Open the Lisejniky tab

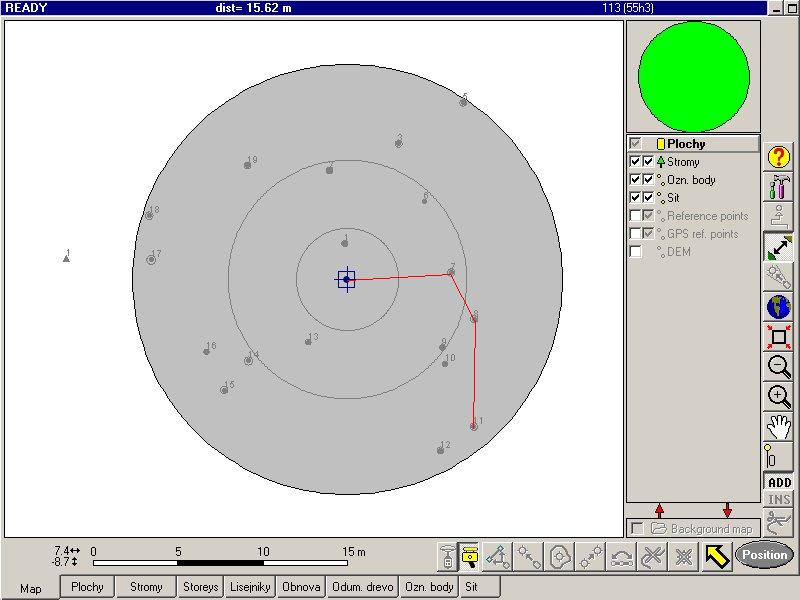coord(250,587)
